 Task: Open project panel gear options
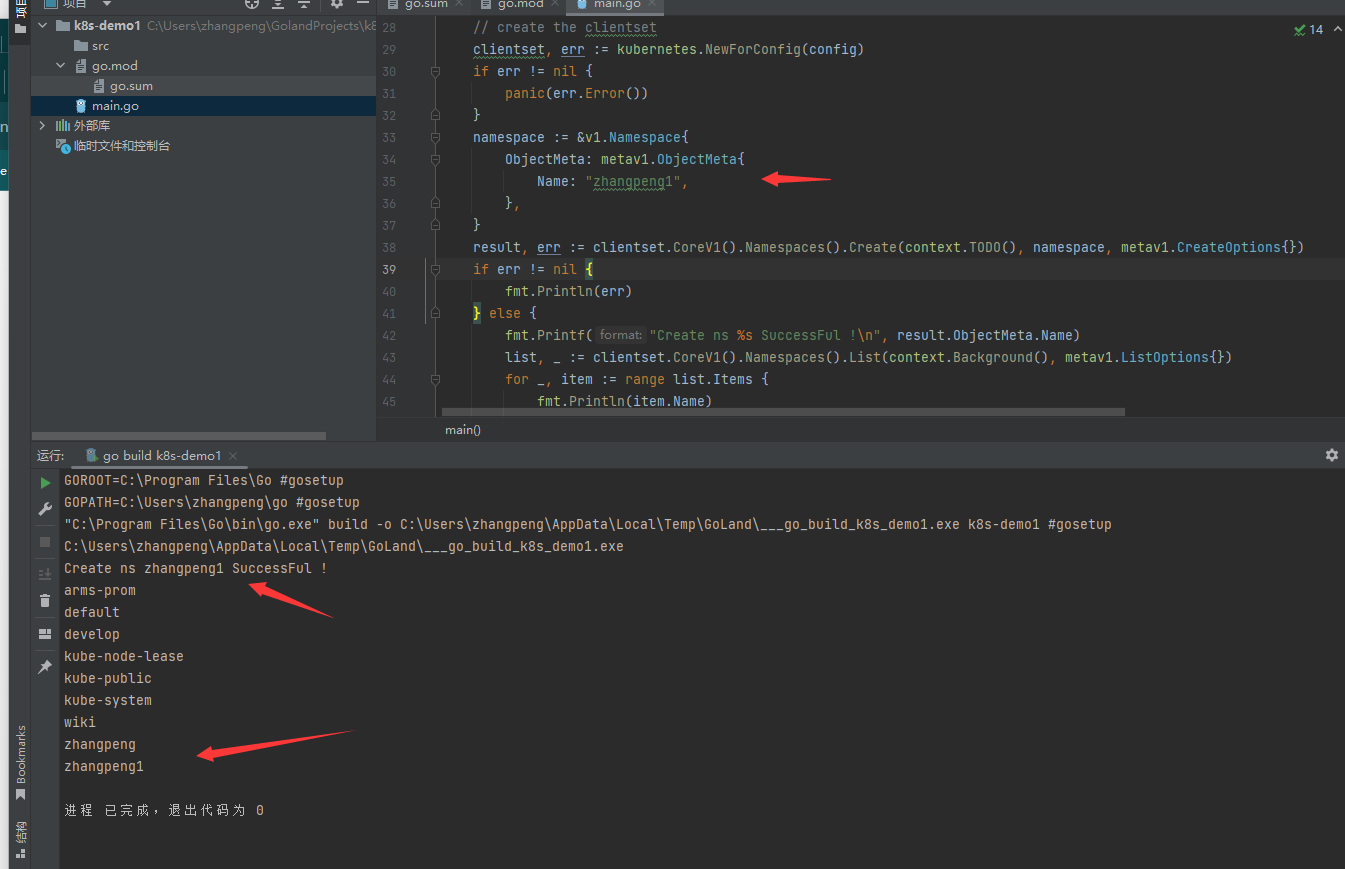pyautogui.click(x=337, y=4)
